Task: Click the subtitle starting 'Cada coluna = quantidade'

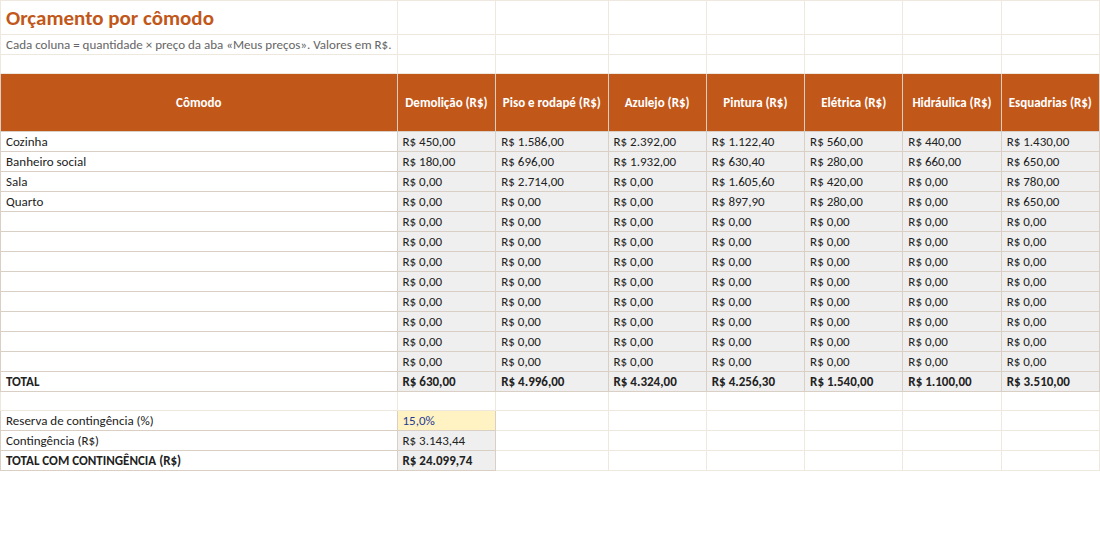Action: [199, 45]
